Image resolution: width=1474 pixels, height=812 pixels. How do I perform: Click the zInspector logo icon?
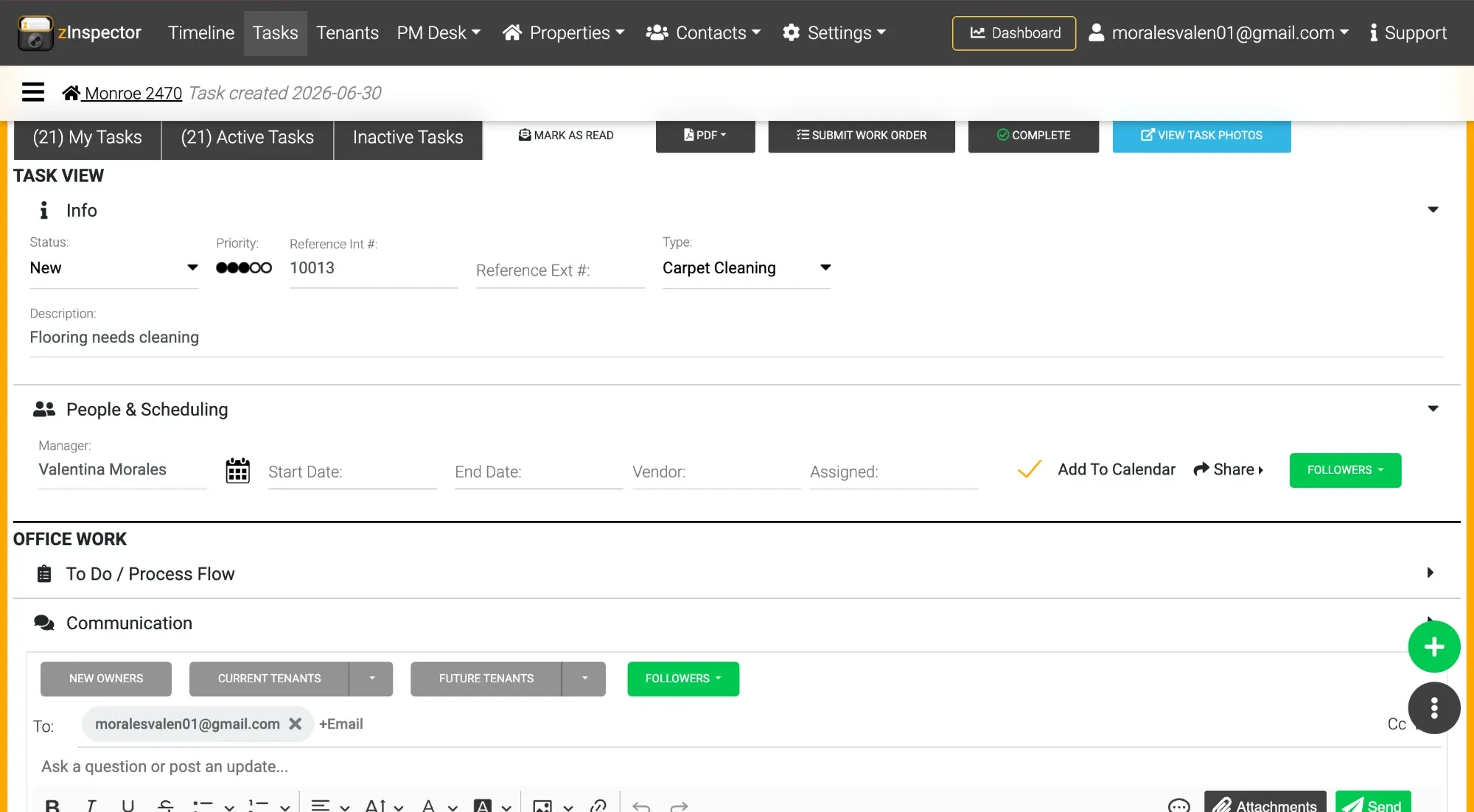pyautogui.click(x=35, y=33)
